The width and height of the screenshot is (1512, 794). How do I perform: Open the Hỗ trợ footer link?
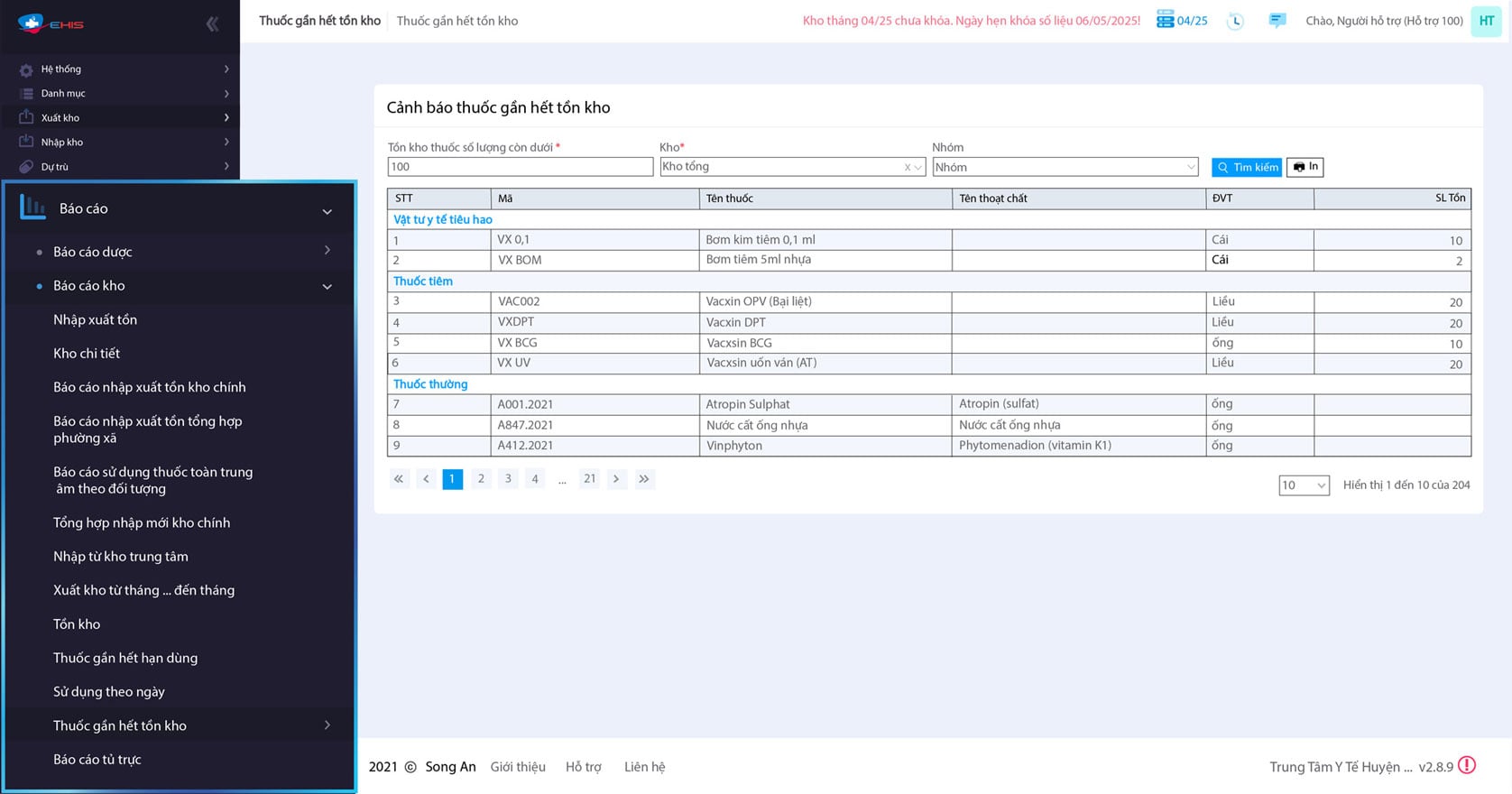point(583,767)
